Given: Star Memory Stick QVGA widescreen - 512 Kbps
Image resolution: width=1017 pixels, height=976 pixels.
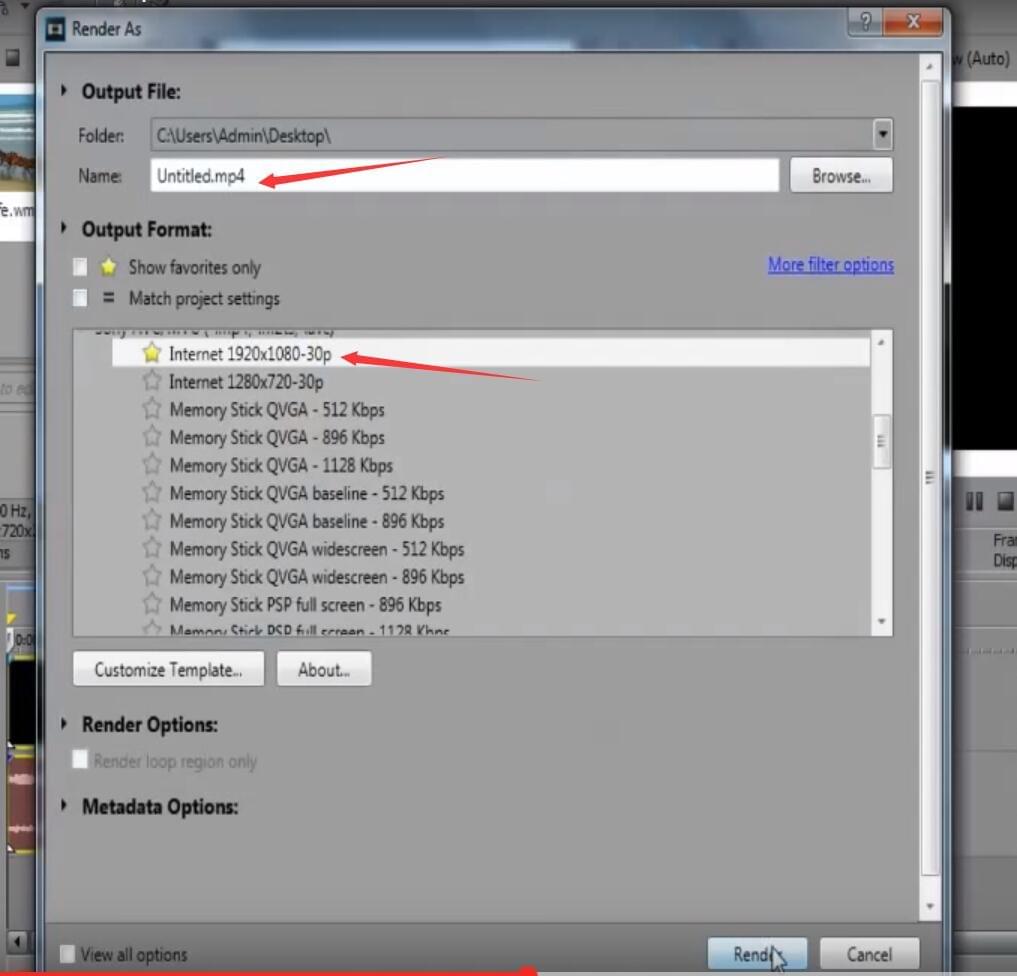Looking at the screenshot, I should (x=152, y=549).
